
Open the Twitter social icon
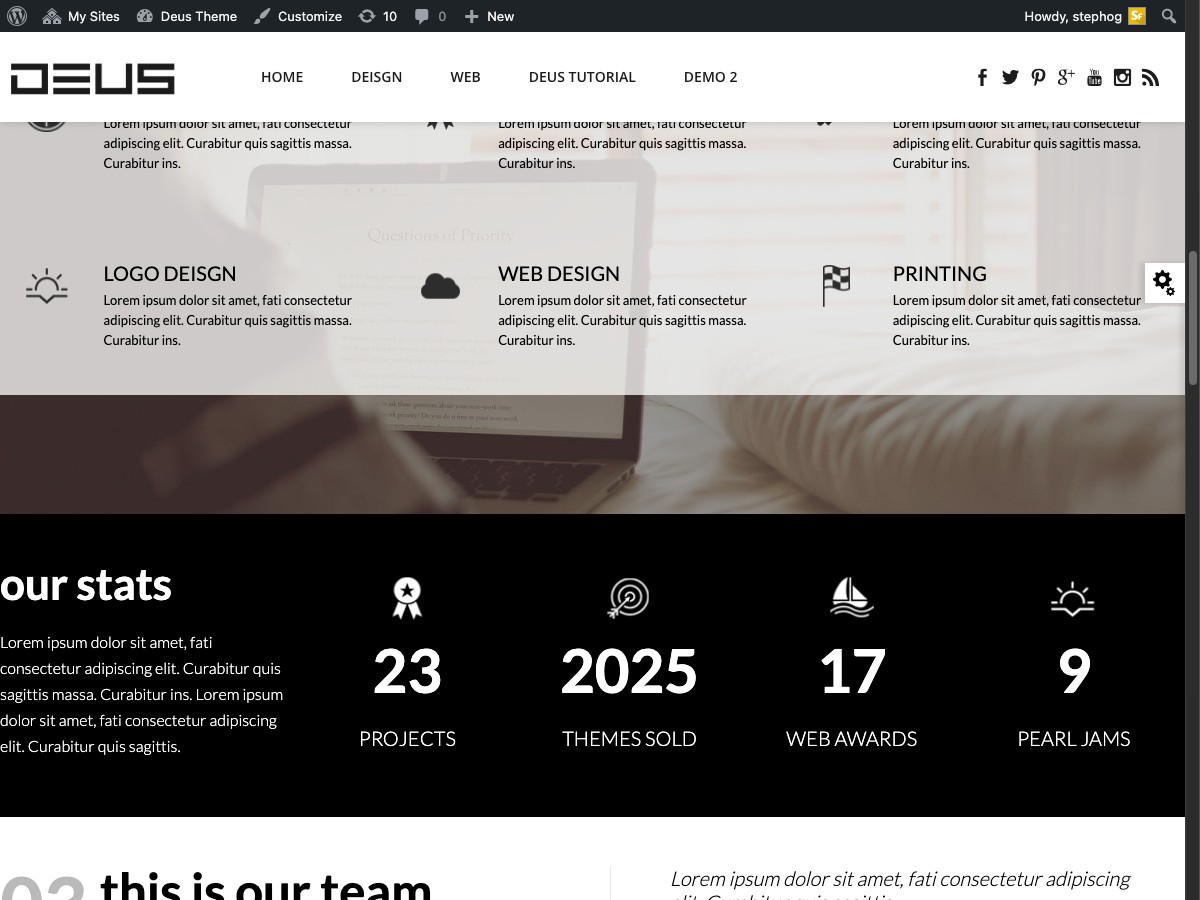click(1010, 78)
